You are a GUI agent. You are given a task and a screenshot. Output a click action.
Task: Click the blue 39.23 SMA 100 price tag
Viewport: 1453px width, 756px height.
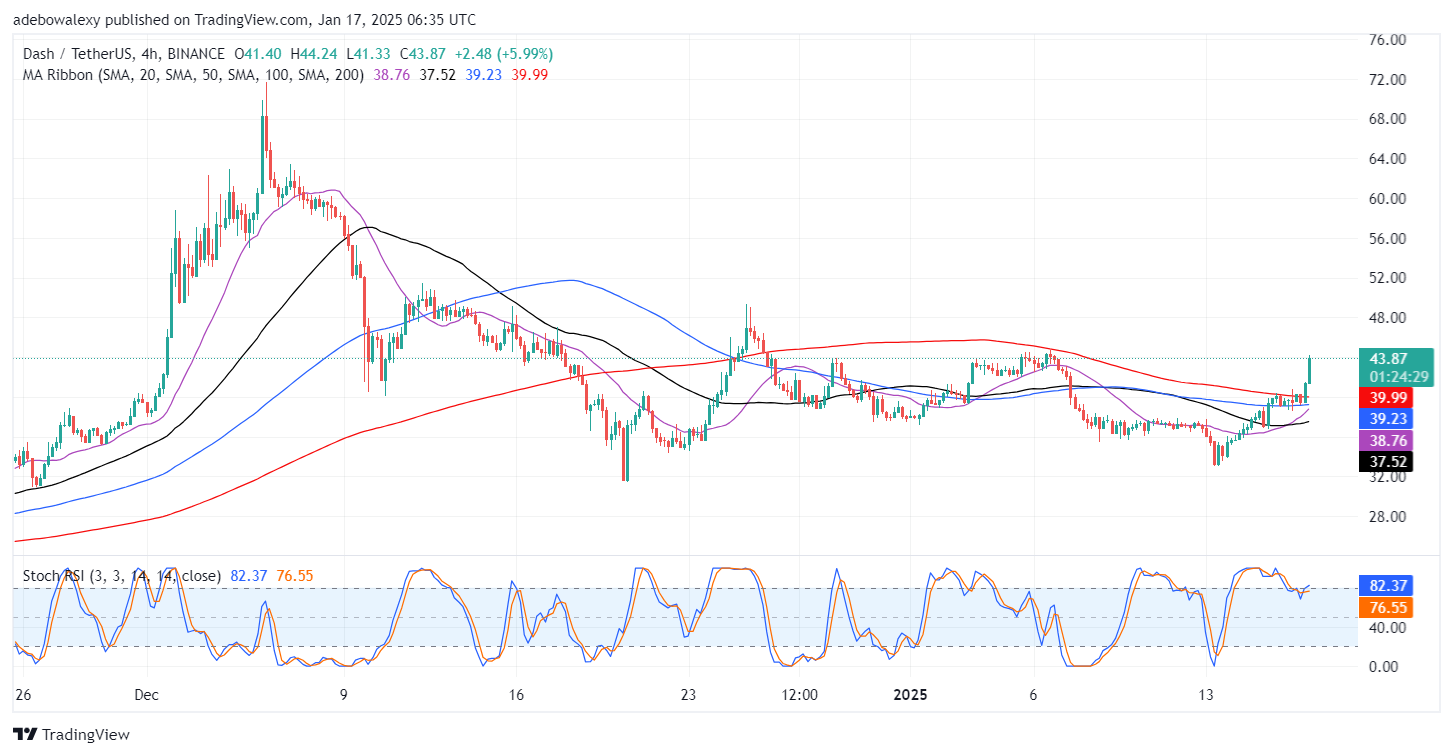click(x=1388, y=420)
